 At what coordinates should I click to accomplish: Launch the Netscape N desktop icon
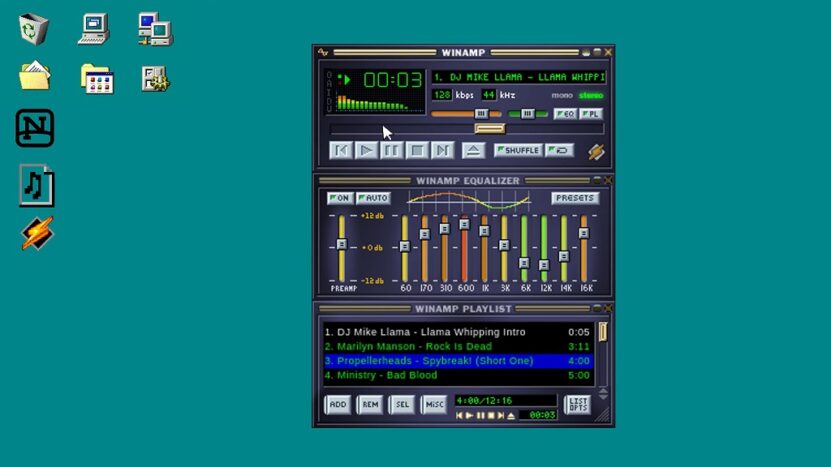click(35, 128)
